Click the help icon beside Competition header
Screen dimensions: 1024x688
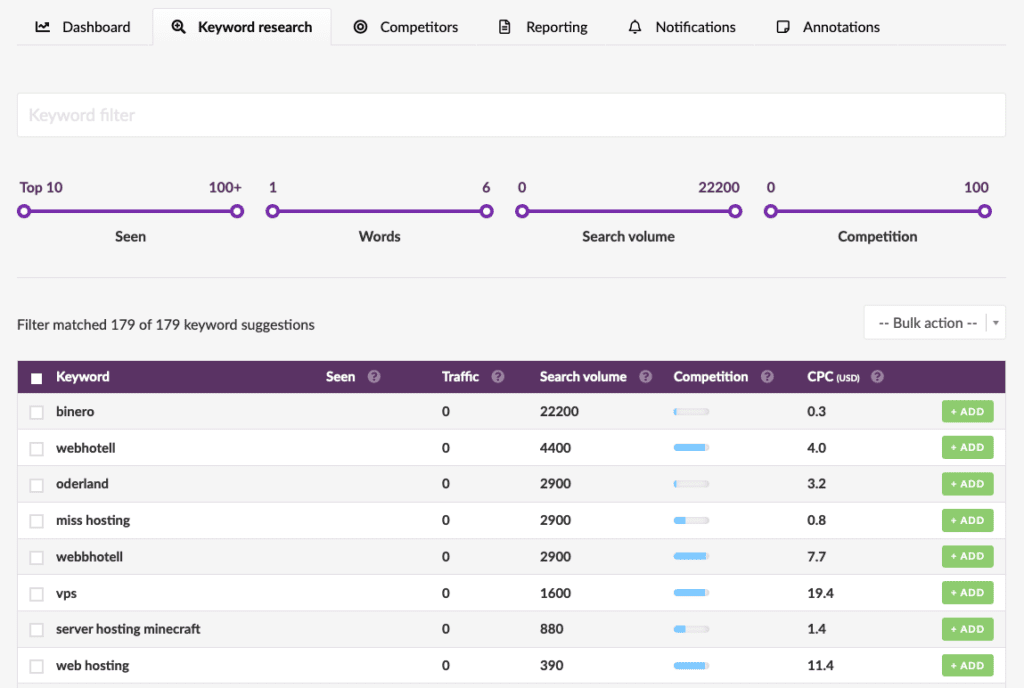(767, 377)
